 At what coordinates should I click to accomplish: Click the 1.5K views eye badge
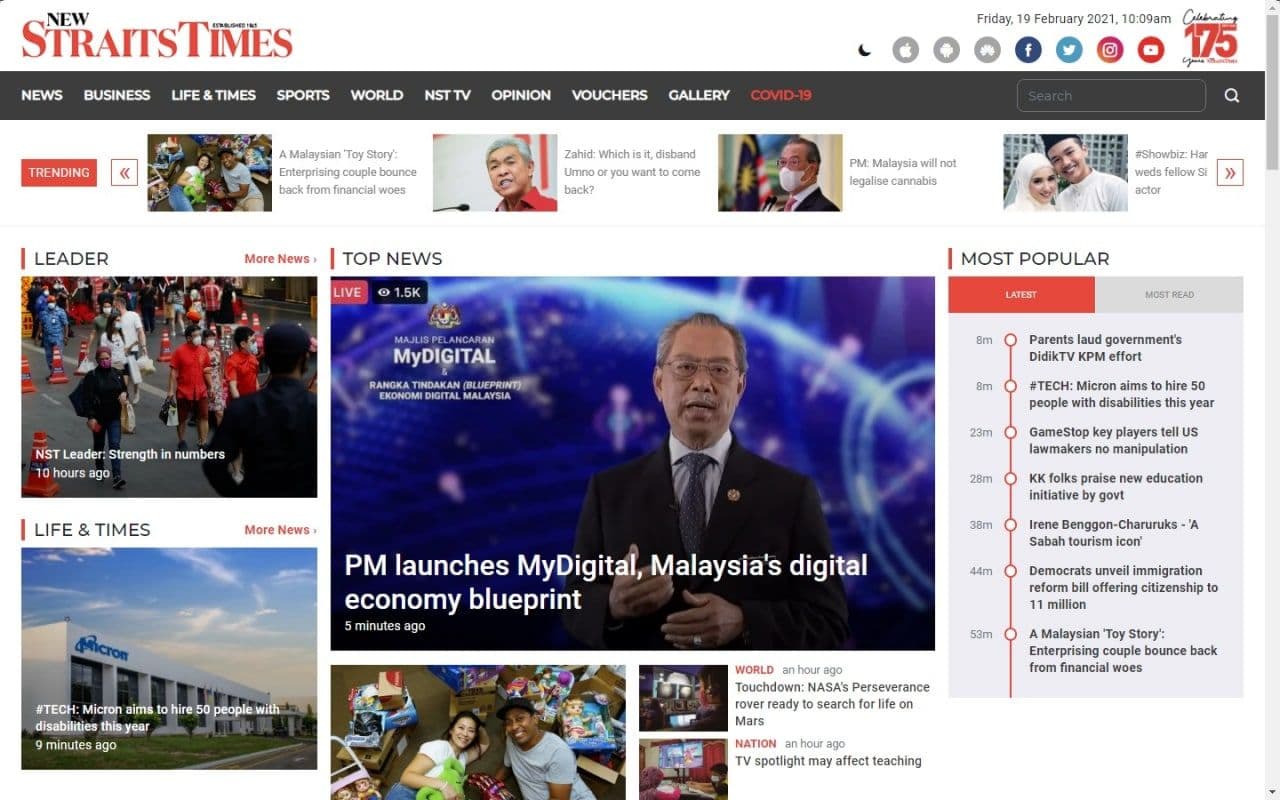point(400,292)
